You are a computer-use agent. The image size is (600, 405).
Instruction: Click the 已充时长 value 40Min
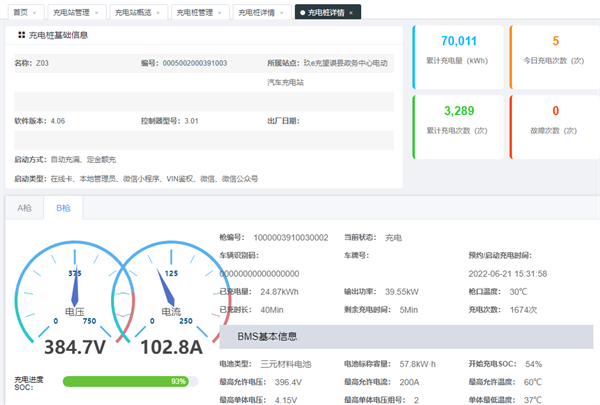(x=272, y=310)
